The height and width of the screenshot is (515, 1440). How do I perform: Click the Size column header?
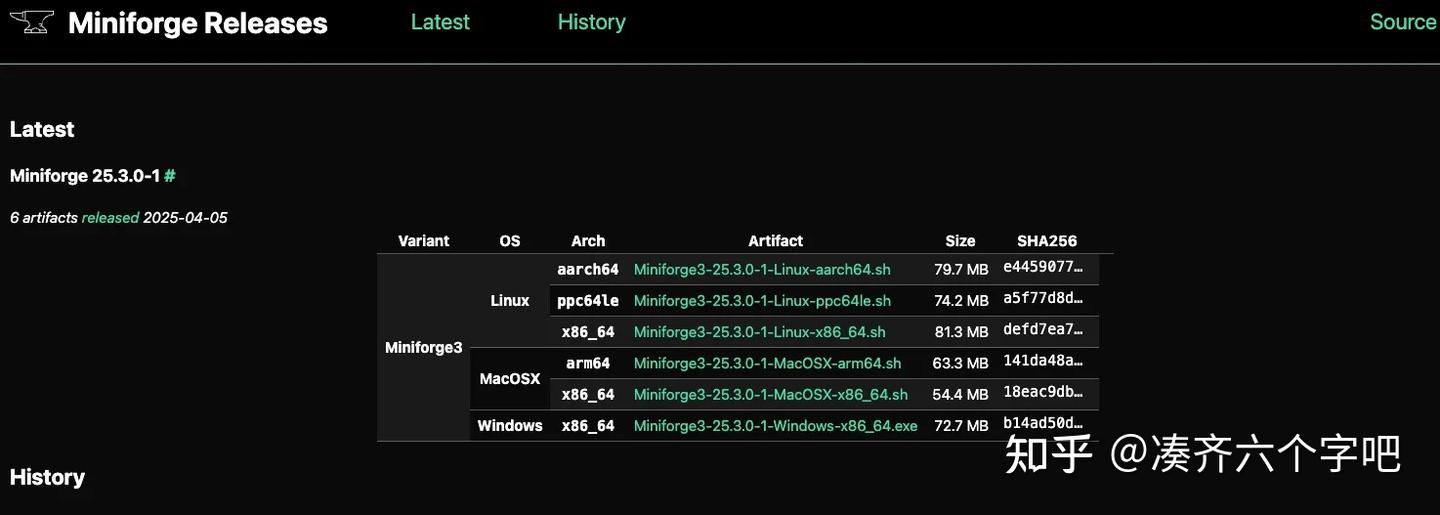pos(960,241)
